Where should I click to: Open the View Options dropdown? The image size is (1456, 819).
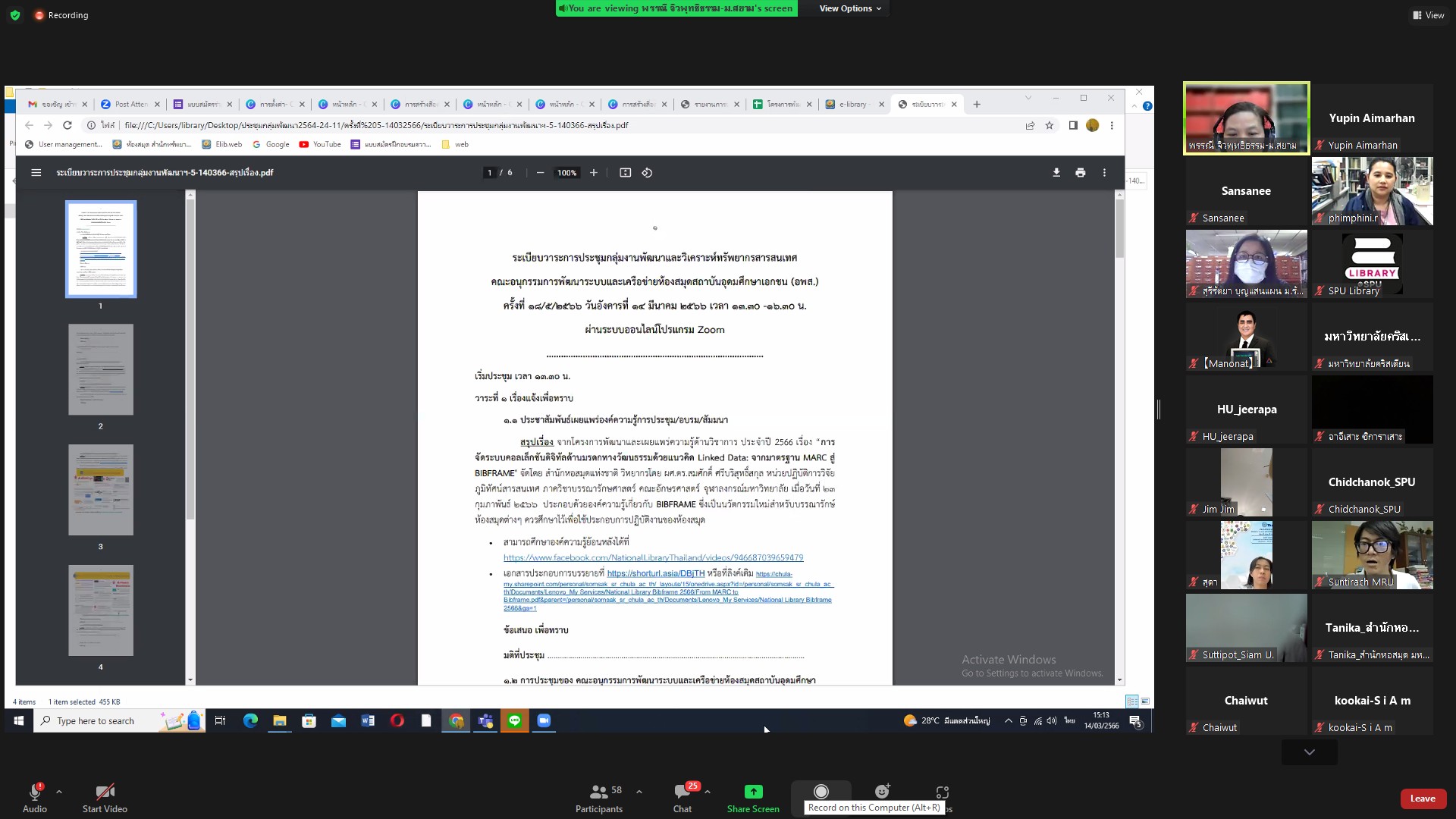point(850,8)
